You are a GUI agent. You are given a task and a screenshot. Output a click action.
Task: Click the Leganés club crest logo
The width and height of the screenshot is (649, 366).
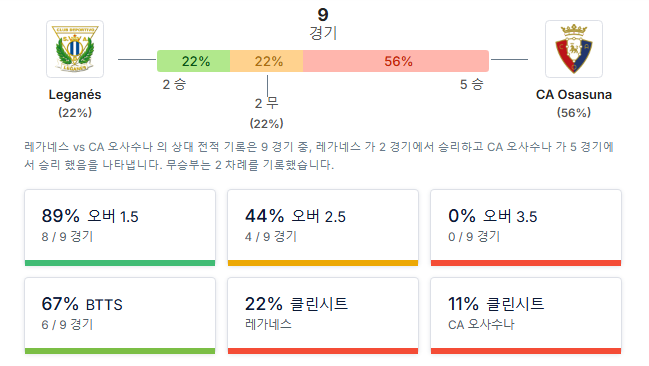click(75, 49)
